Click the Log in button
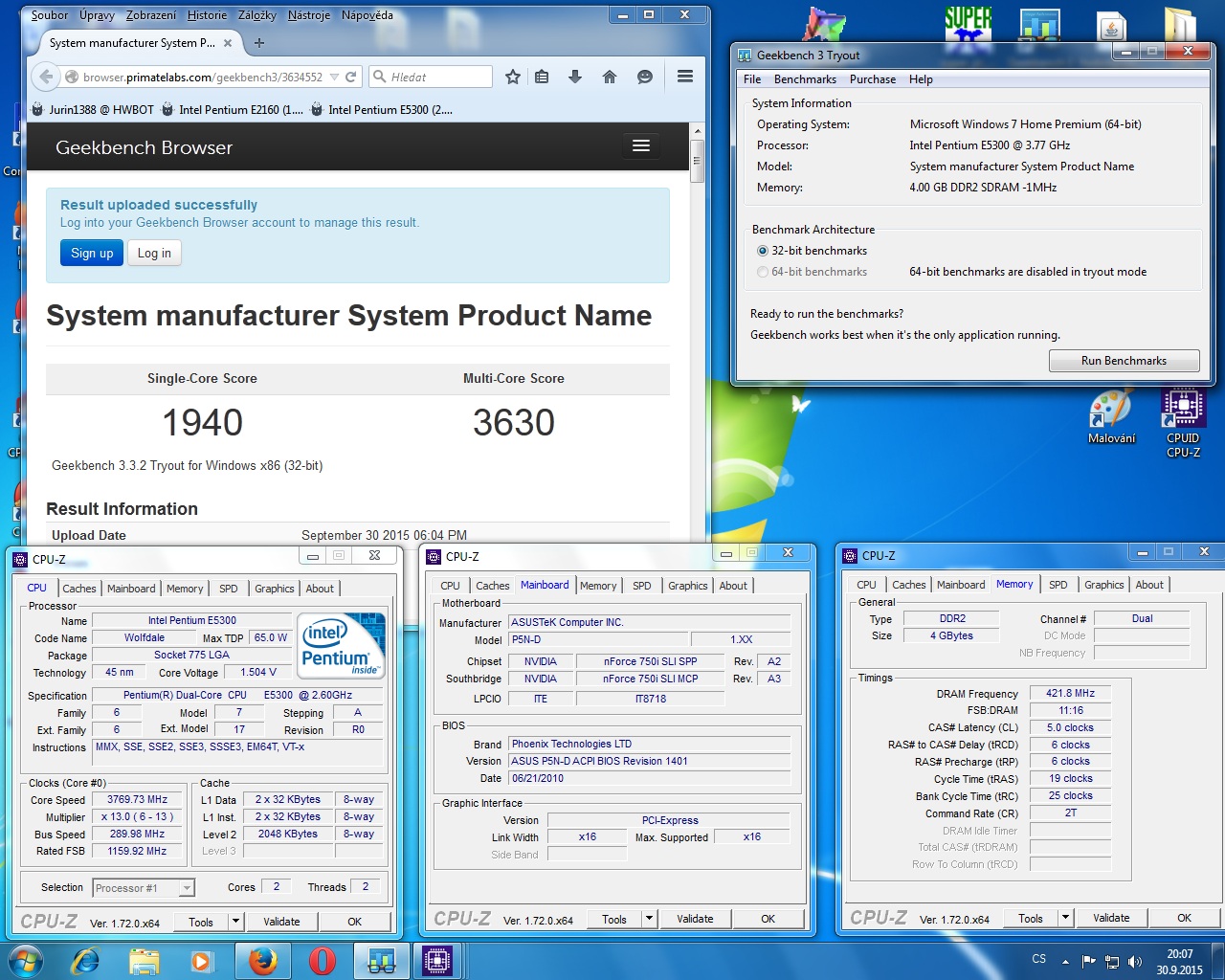Image resolution: width=1225 pixels, height=980 pixels. pyautogui.click(x=154, y=253)
